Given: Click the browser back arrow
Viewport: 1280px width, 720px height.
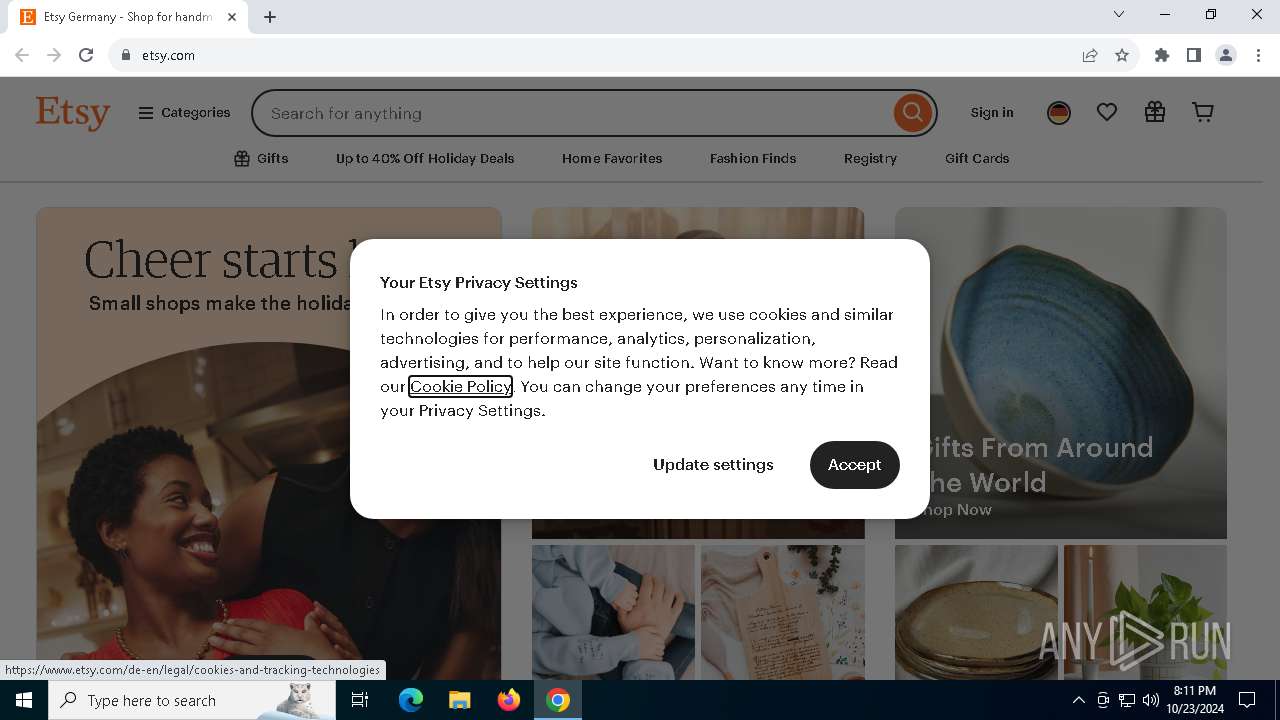Looking at the screenshot, I should tap(22, 55).
